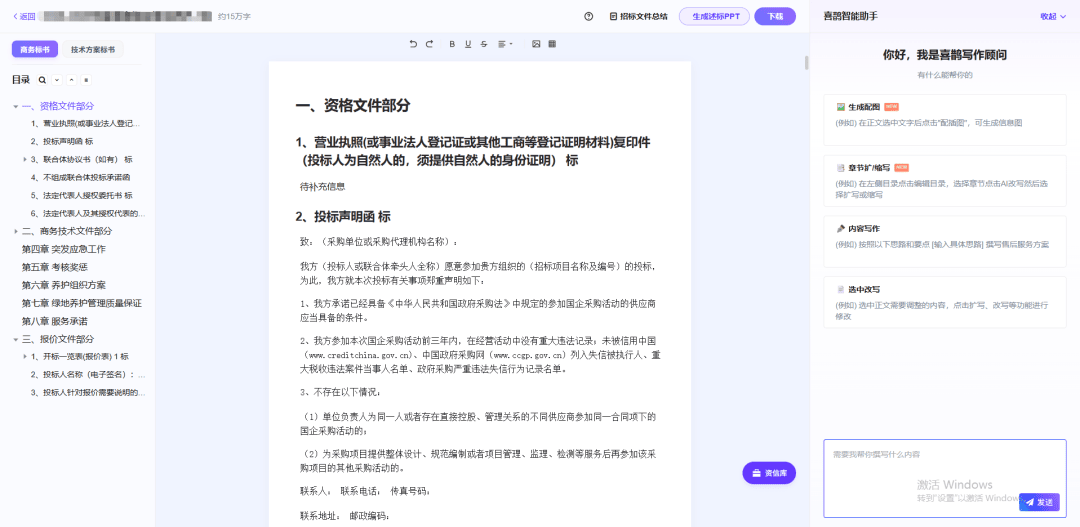This screenshot has width=1080, height=527.
Task: Click the 约15万字 word count label
Action: point(234,17)
